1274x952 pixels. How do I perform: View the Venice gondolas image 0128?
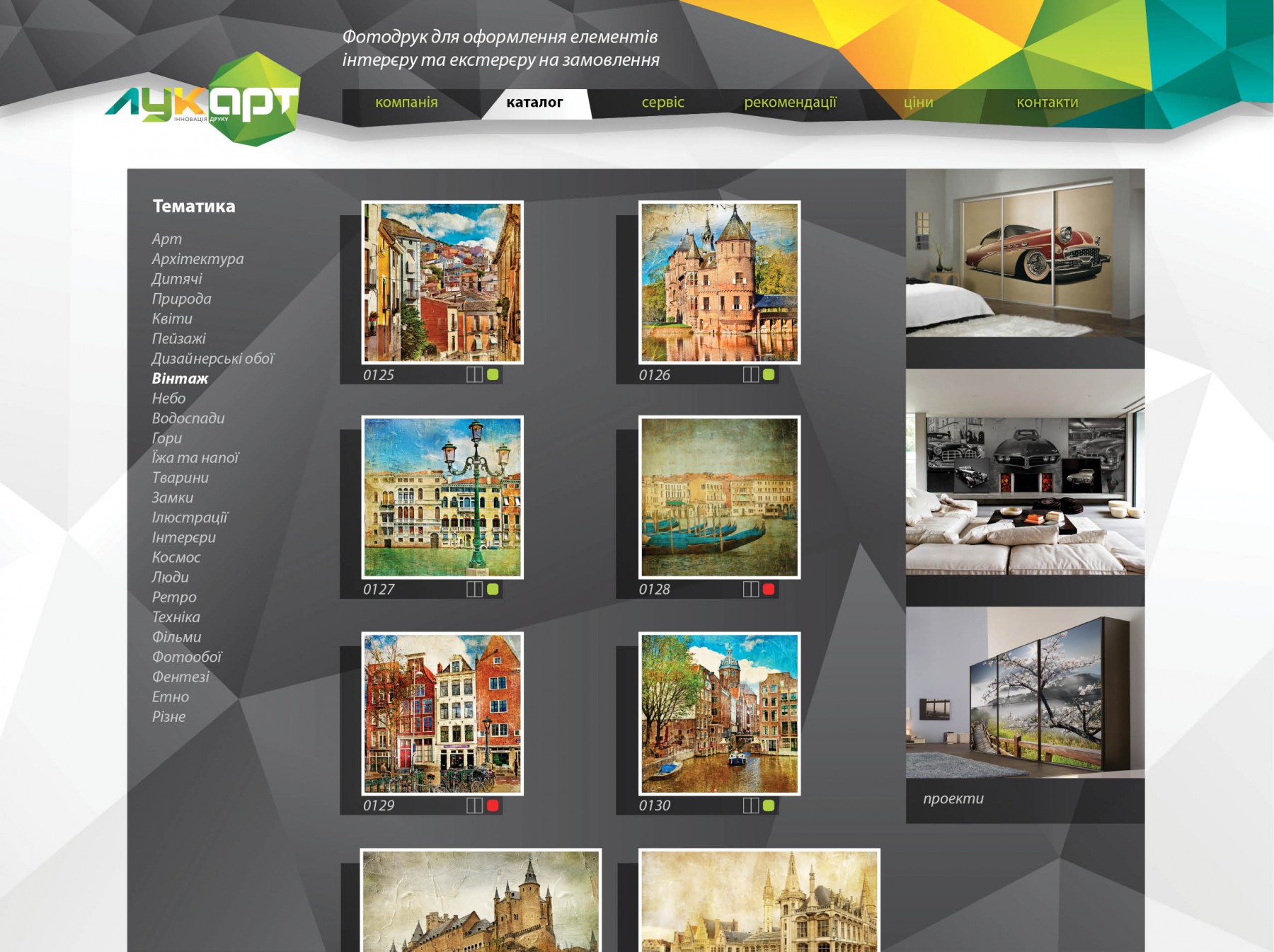point(719,497)
